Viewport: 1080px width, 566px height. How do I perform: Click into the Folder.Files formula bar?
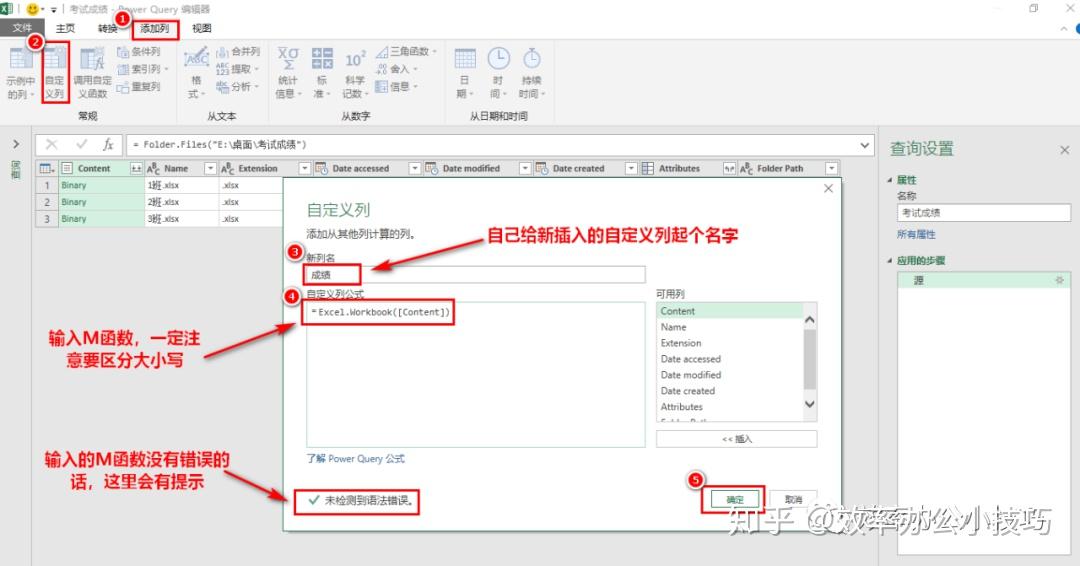point(492,145)
